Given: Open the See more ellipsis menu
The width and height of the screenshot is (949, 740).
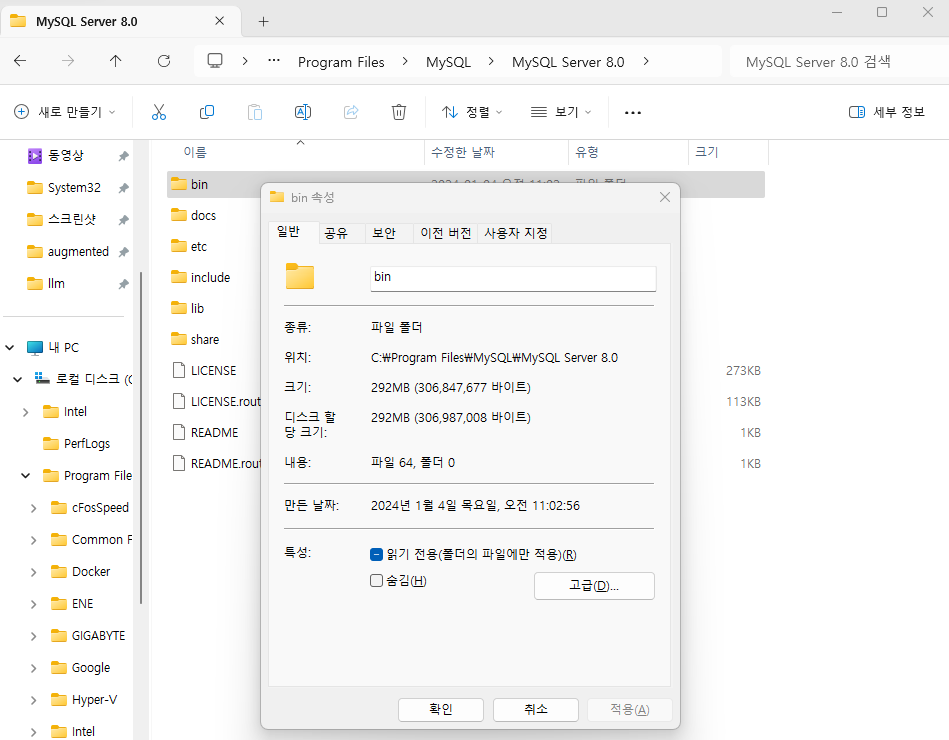Looking at the screenshot, I should click(632, 113).
